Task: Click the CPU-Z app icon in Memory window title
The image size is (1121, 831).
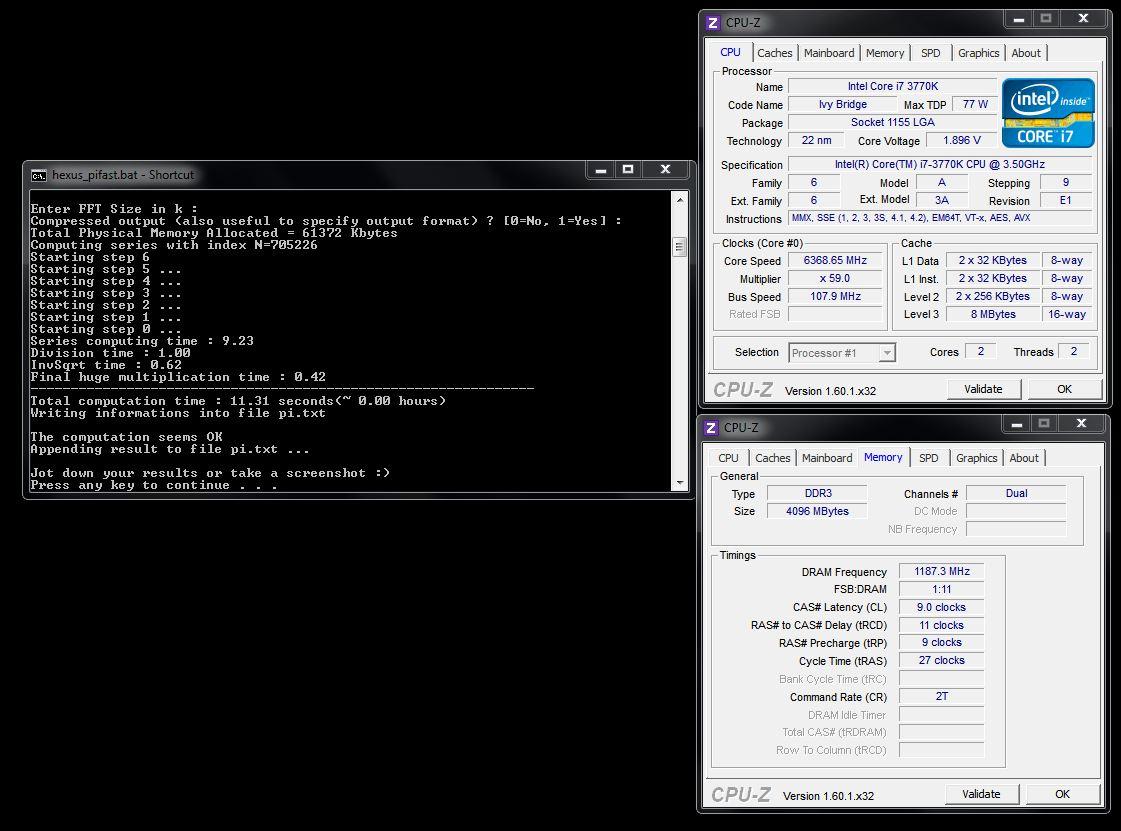Action: point(711,428)
